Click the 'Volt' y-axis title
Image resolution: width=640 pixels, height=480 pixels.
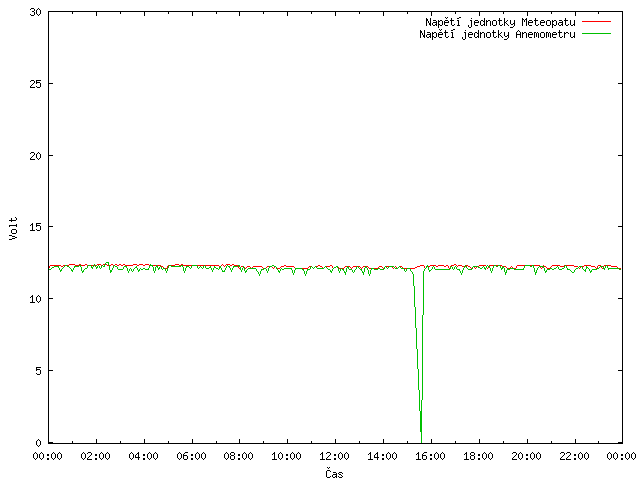[x=13, y=228]
